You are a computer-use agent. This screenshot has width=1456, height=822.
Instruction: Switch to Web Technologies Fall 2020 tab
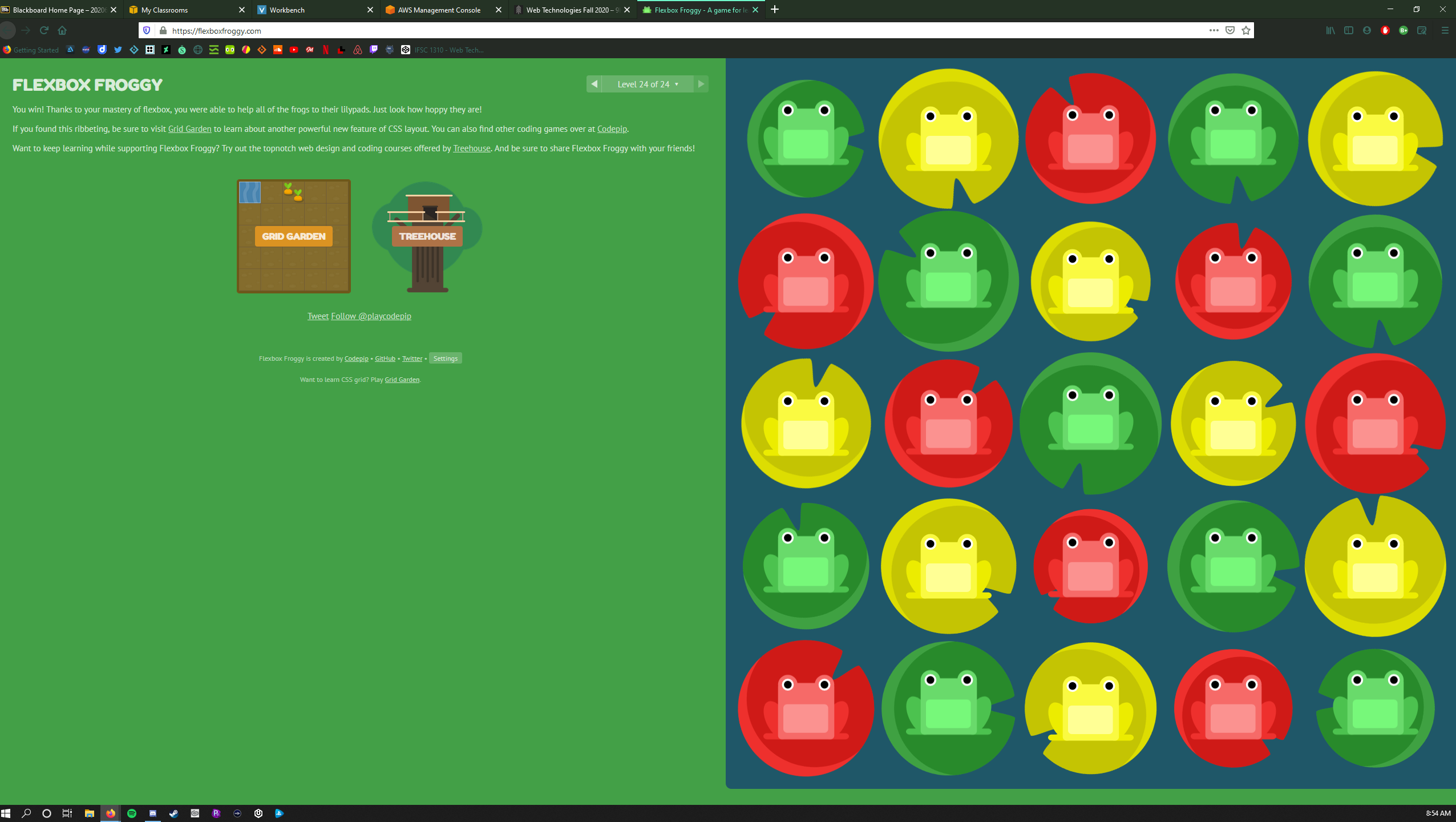pyautogui.click(x=571, y=10)
